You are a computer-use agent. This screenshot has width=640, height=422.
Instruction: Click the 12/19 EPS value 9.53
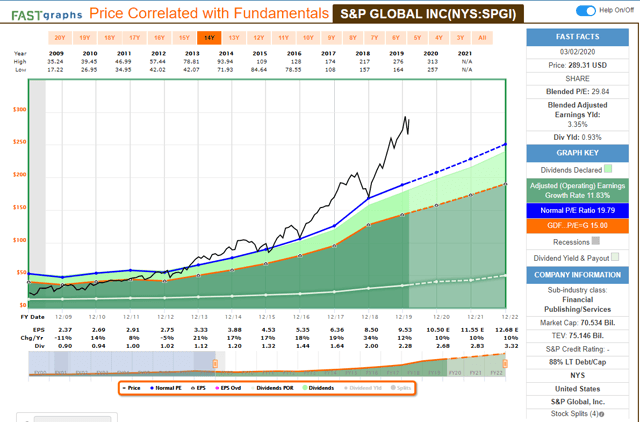point(405,330)
